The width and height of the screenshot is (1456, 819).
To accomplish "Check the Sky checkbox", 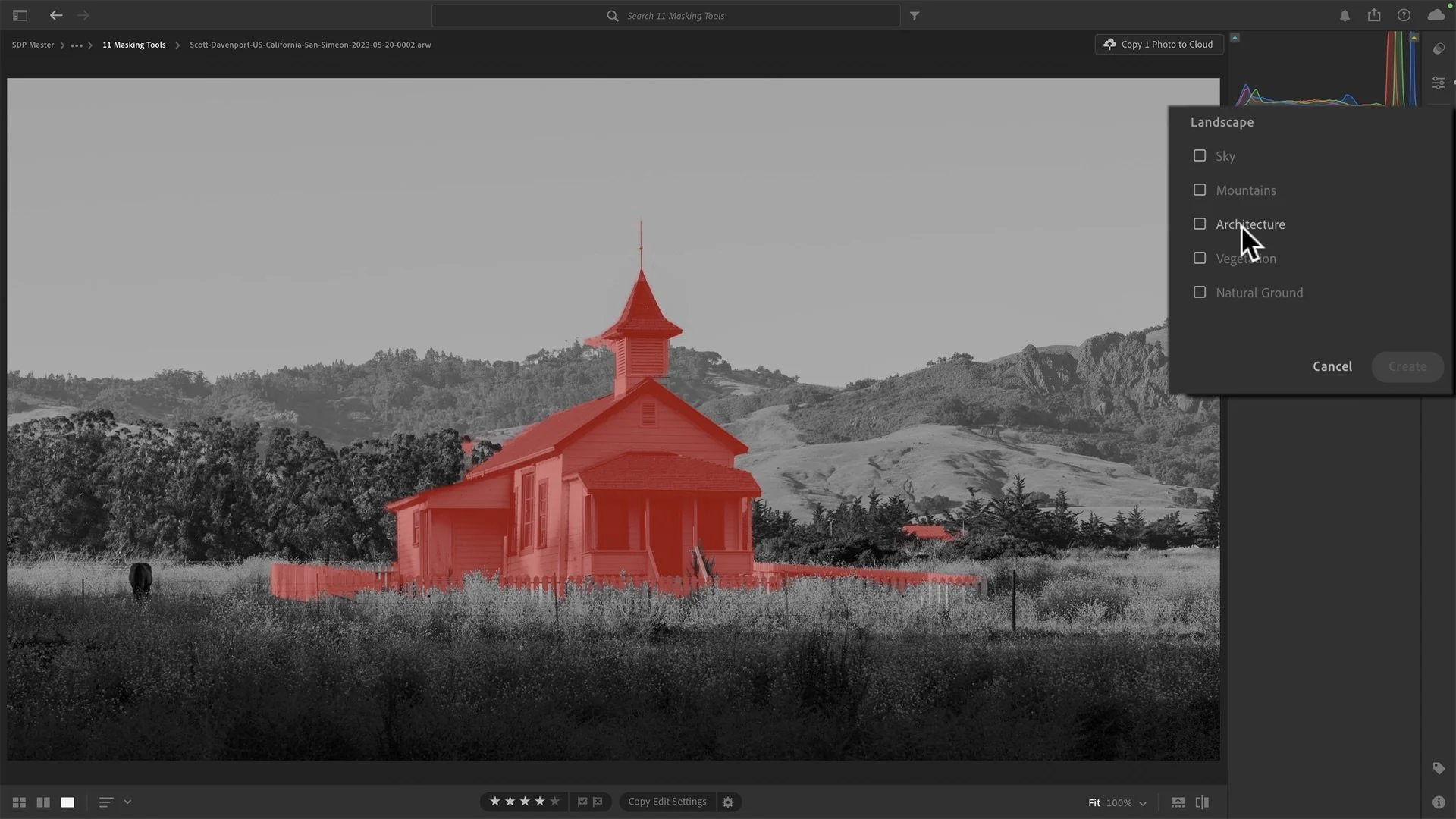I will [x=1200, y=155].
